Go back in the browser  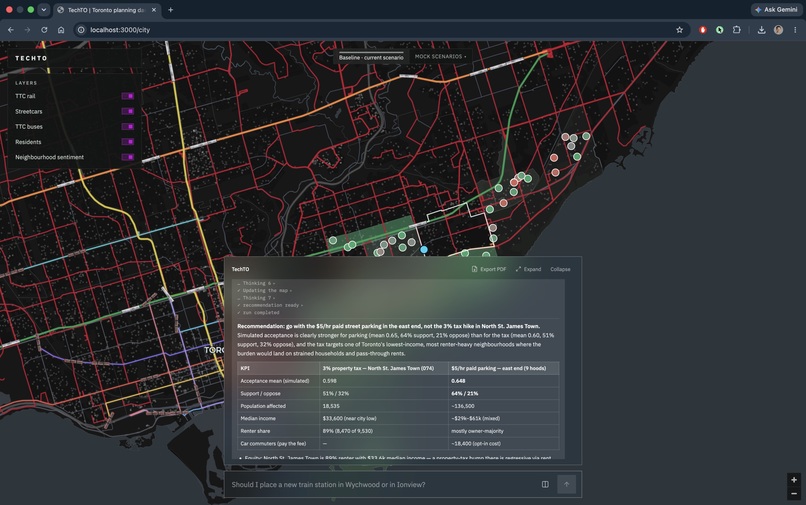click(11, 30)
